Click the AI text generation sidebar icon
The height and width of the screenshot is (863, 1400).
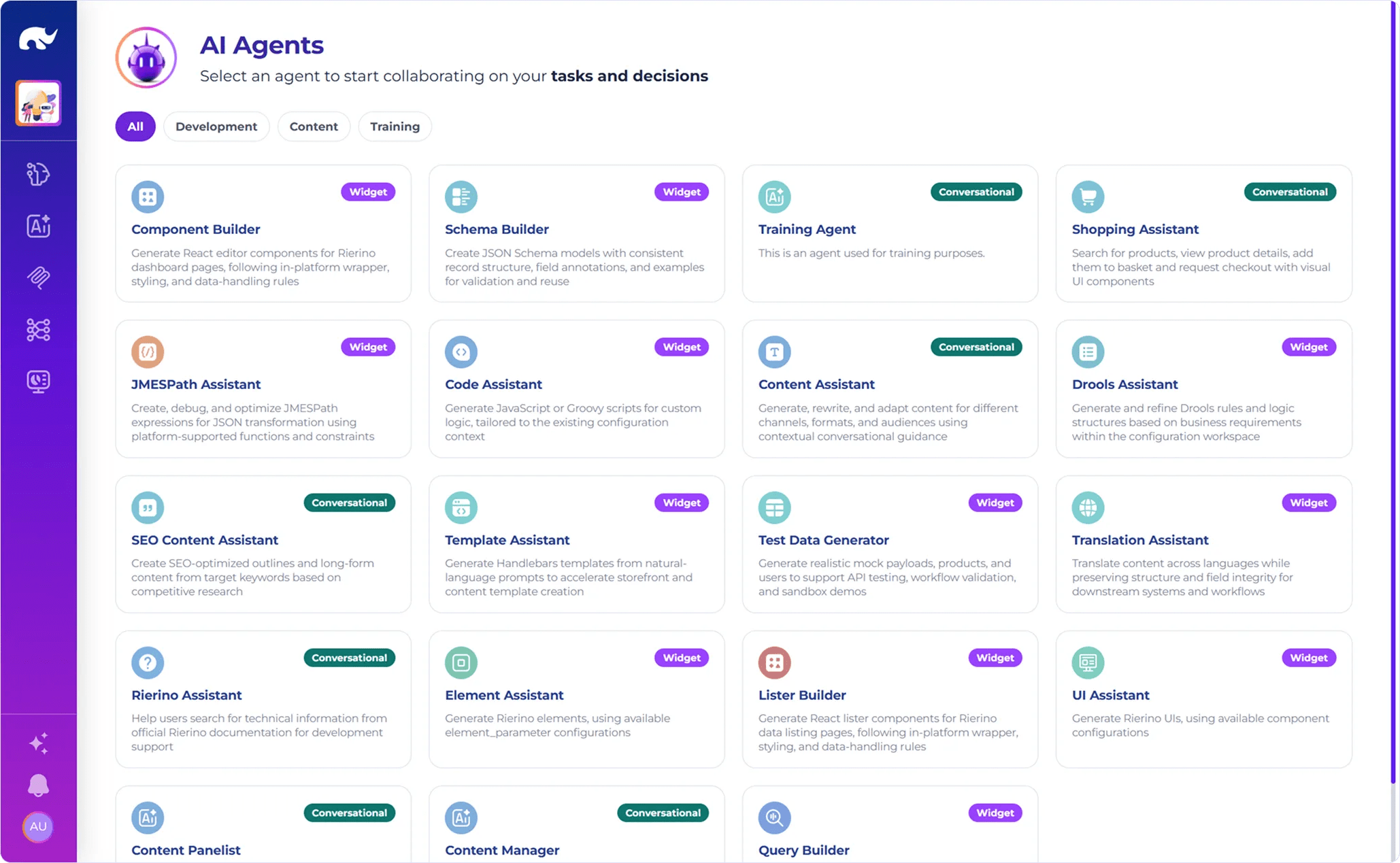(38, 226)
